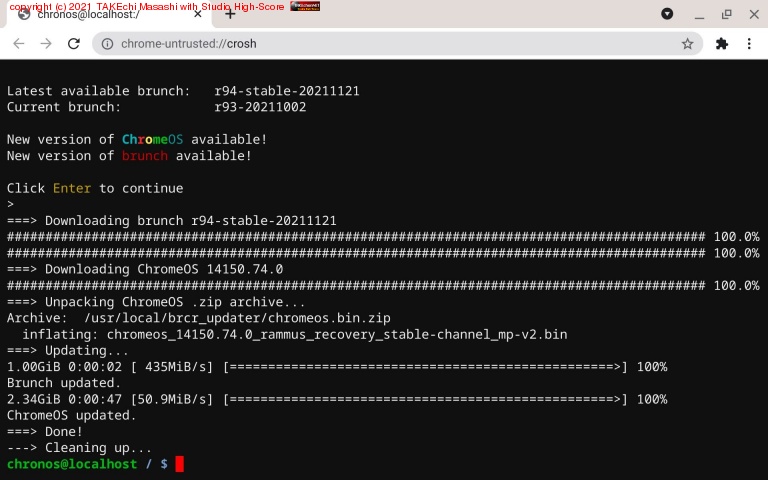Click the Brunch update 1.00GiB progress bar
The height and width of the screenshot is (480, 768).
coord(425,367)
